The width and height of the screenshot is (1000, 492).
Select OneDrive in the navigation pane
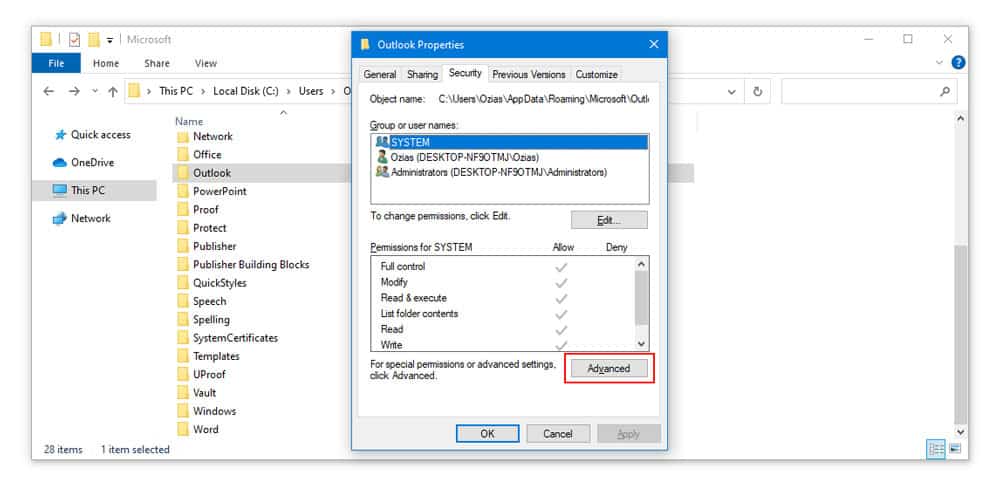84,163
